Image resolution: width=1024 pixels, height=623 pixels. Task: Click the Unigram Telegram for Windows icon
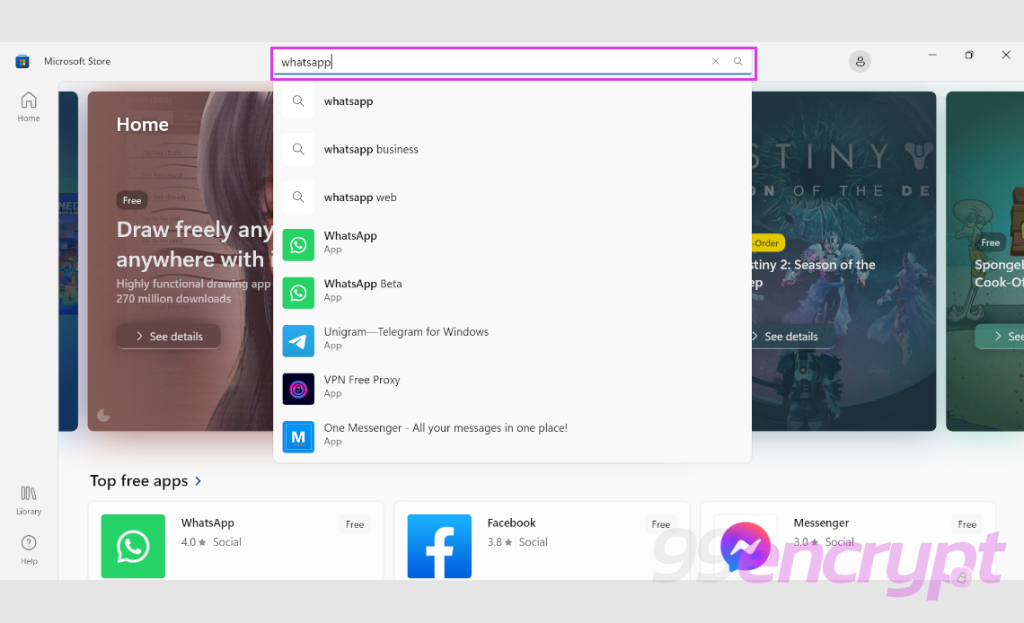(298, 340)
